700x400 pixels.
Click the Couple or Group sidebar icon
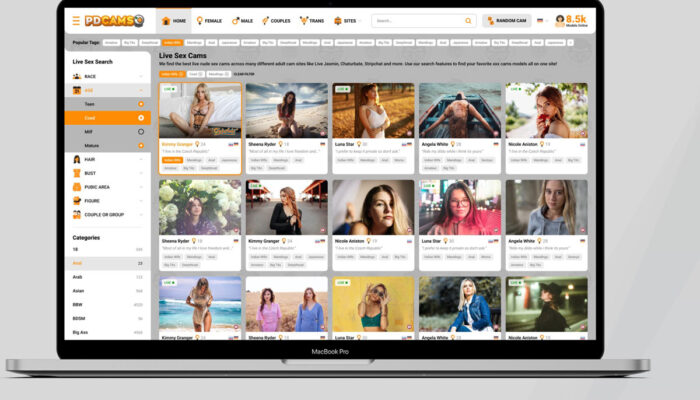[x=77, y=215]
